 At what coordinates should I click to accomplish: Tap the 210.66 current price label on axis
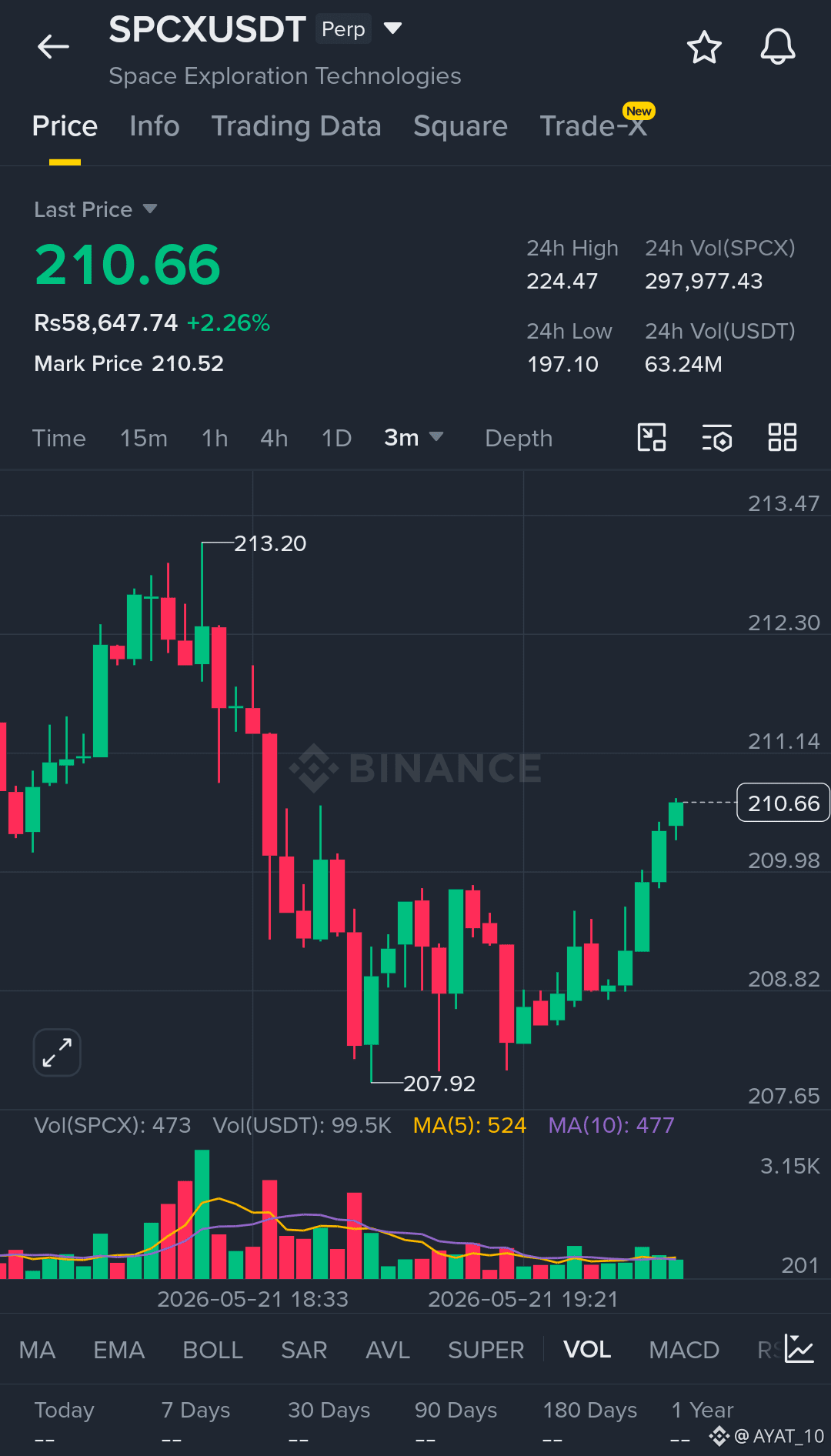point(783,803)
